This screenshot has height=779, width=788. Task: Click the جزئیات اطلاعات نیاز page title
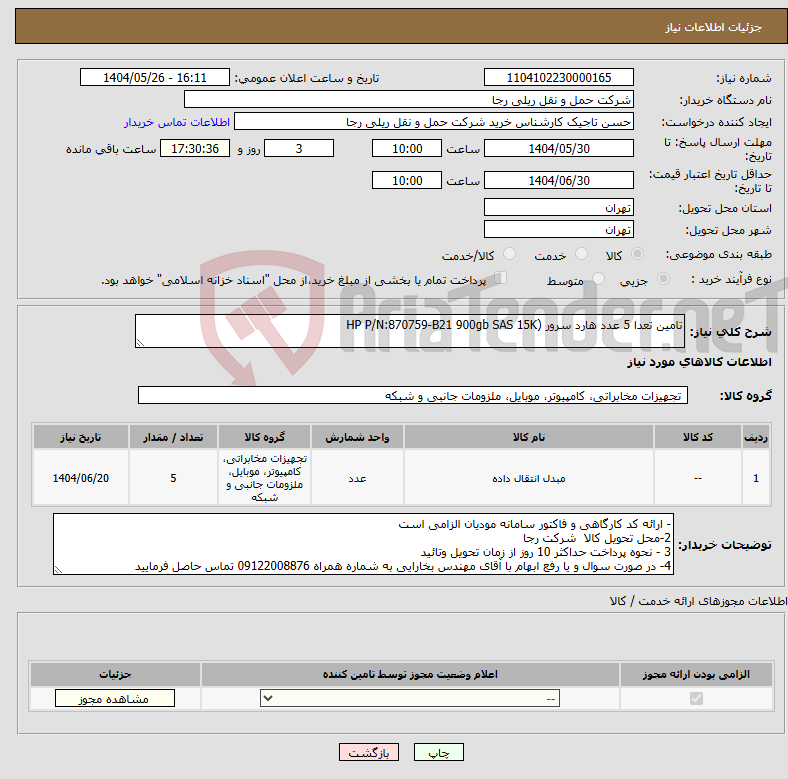tap(714, 27)
